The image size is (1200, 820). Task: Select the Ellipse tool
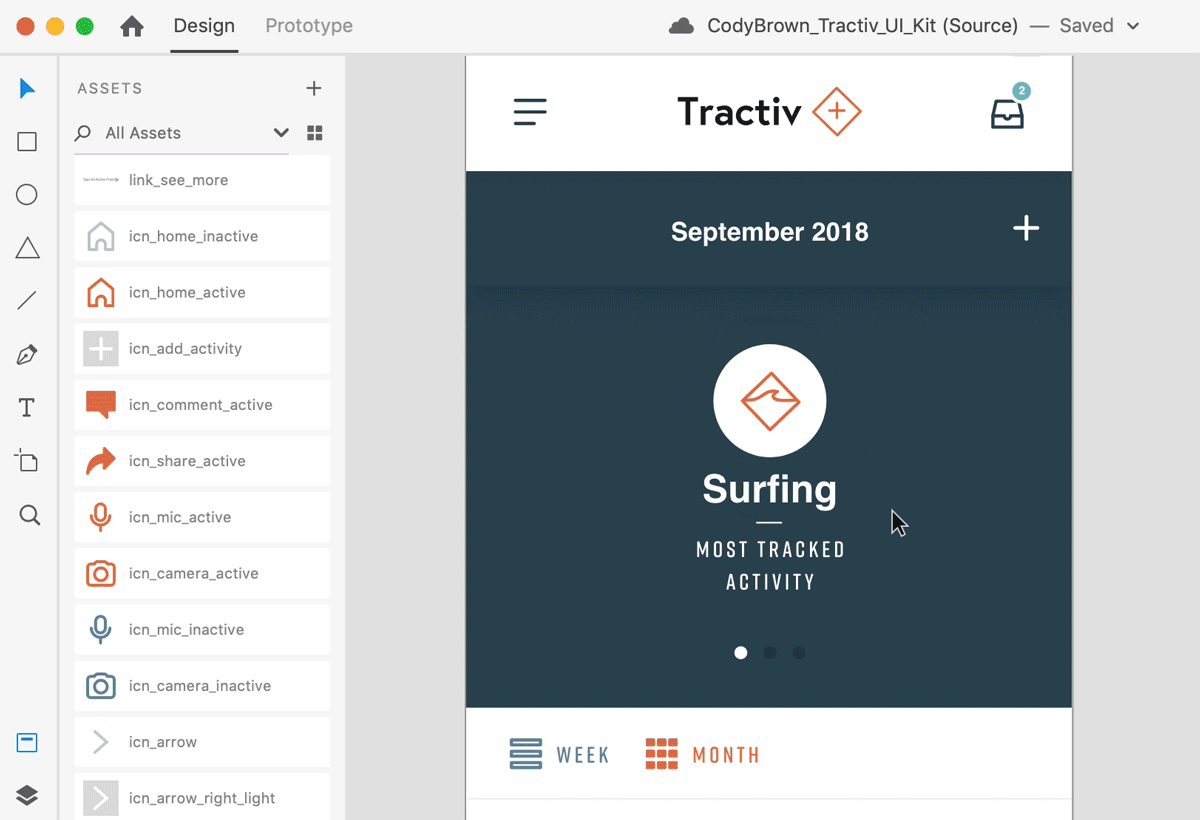point(27,195)
